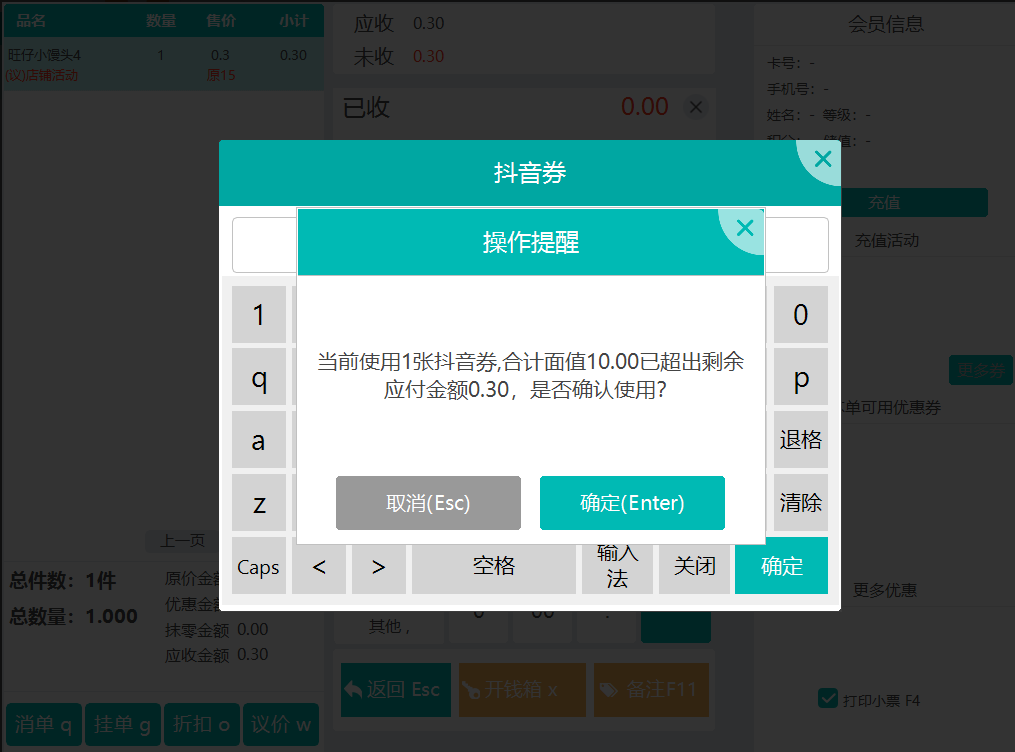
Task: Tap the q key on the virtual keyboard
Action: (x=259, y=377)
